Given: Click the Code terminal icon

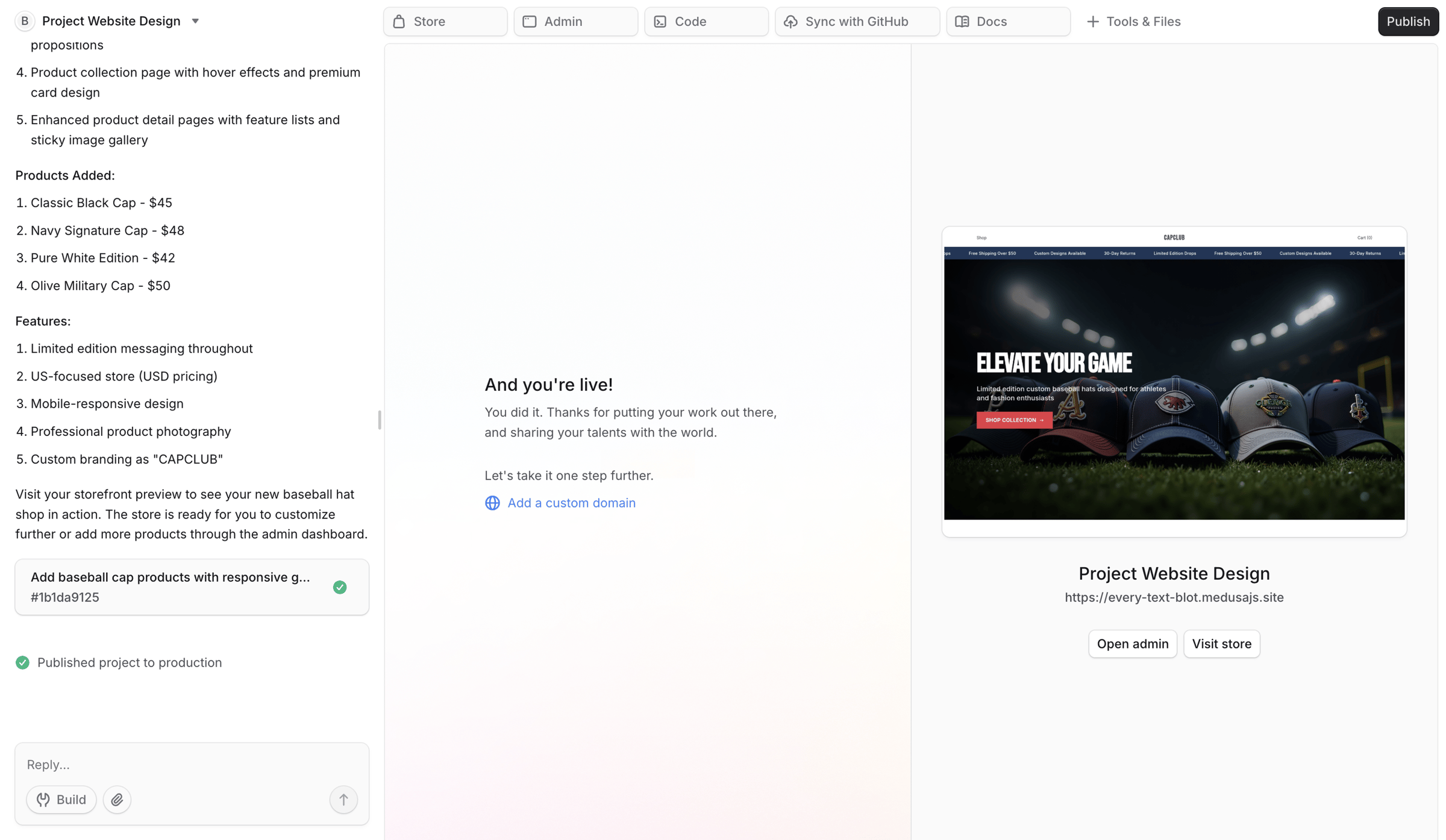Looking at the screenshot, I should (660, 22).
